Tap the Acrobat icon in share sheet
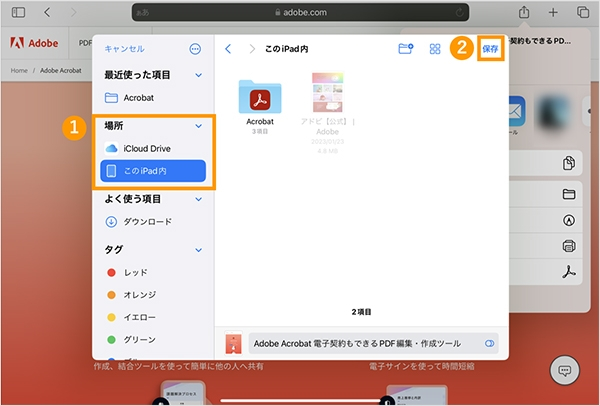The image size is (600, 406). (x=569, y=272)
